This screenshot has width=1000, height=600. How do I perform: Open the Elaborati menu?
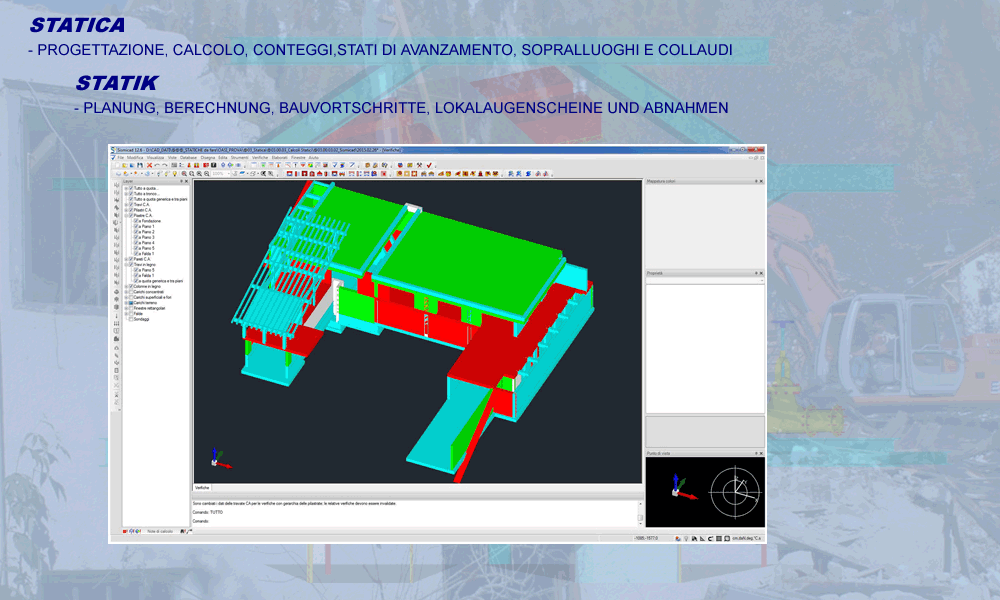coord(279,157)
